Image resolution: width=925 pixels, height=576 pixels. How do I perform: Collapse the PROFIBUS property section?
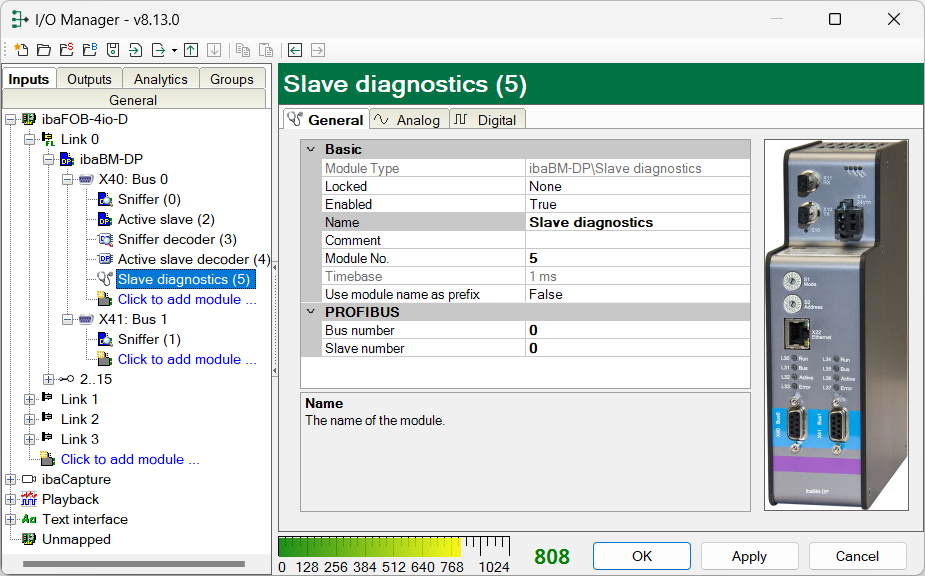click(x=311, y=312)
